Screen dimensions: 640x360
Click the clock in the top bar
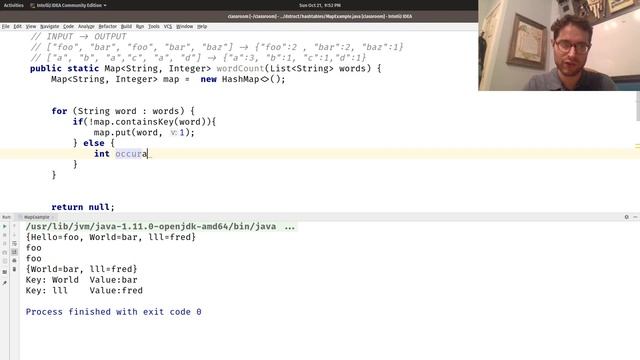pyautogui.click(x=320, y=5)
